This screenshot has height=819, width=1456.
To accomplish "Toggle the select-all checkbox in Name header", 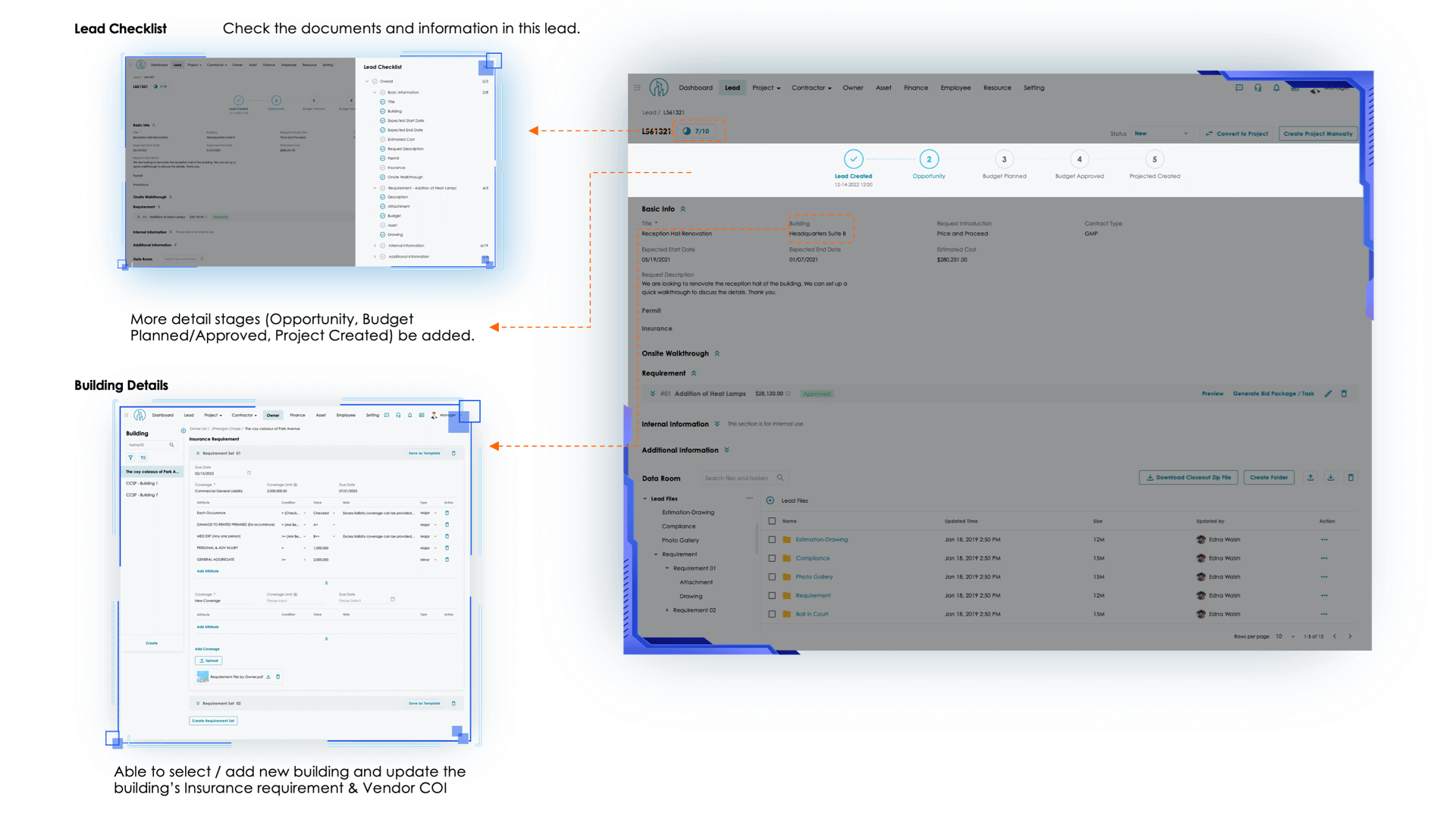I will 772,521.
